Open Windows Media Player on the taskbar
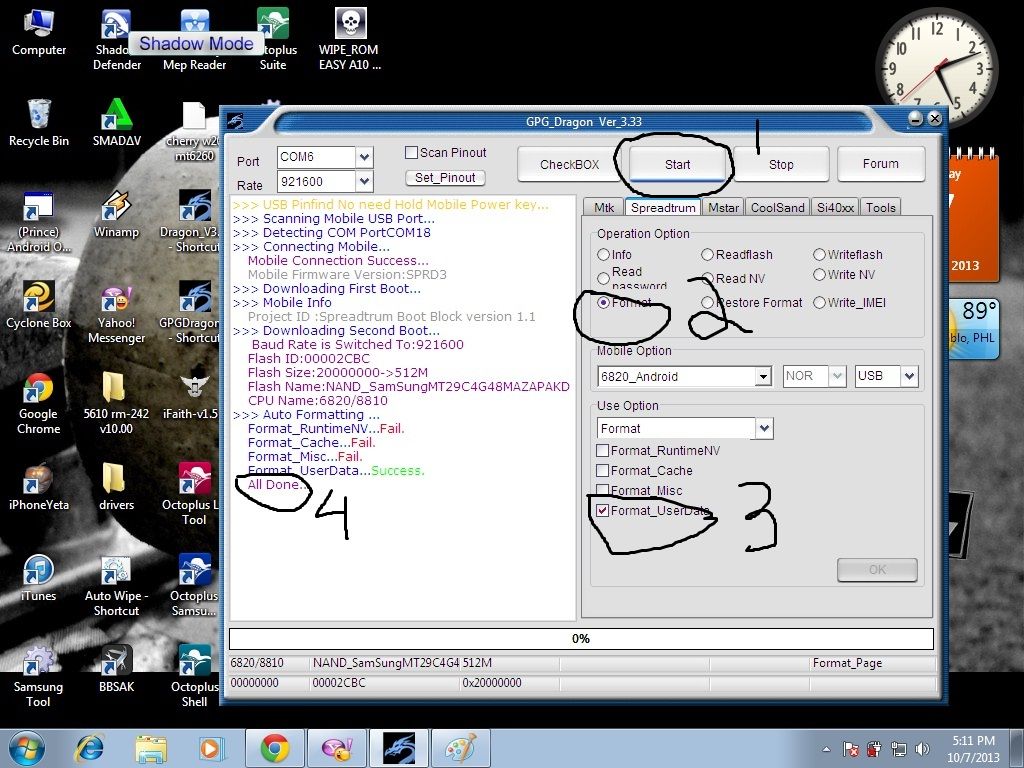Viewport: 1024px width, 768px height. pyautogui.click(x=212, y=748)
